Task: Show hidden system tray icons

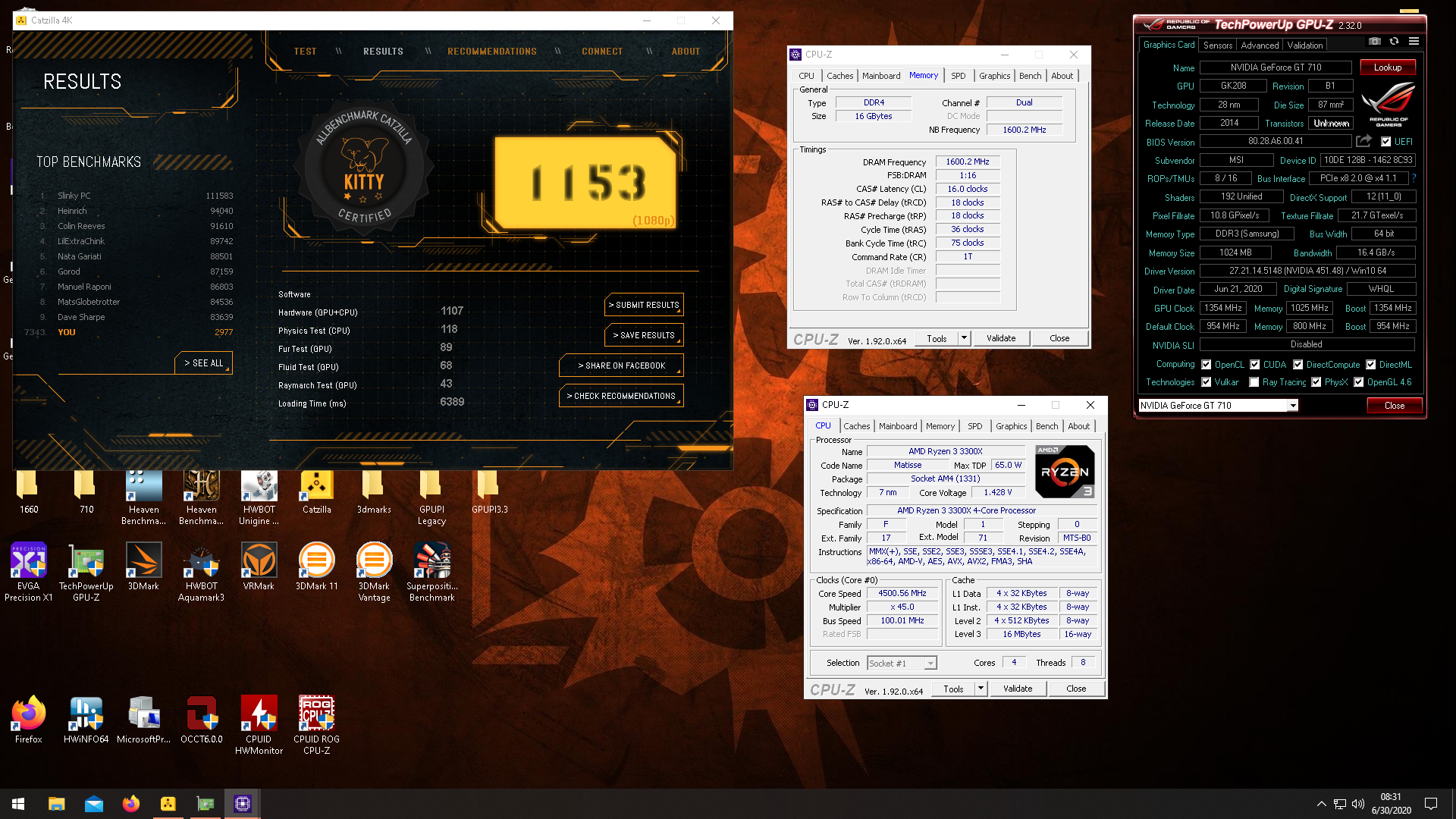Action: click(1321, 804)
